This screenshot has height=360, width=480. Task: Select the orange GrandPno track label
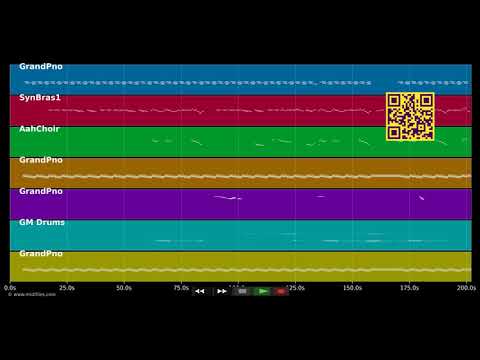coord(41,160)
